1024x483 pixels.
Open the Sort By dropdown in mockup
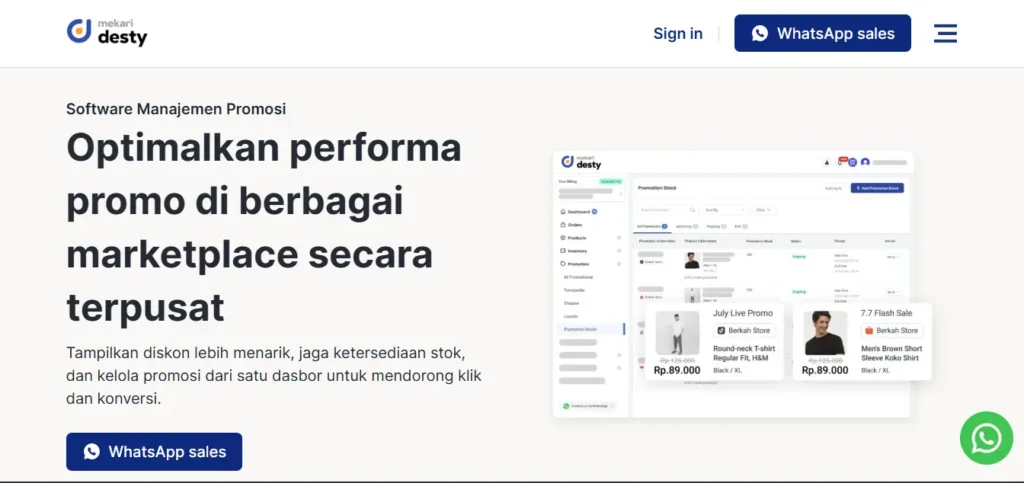724,210
